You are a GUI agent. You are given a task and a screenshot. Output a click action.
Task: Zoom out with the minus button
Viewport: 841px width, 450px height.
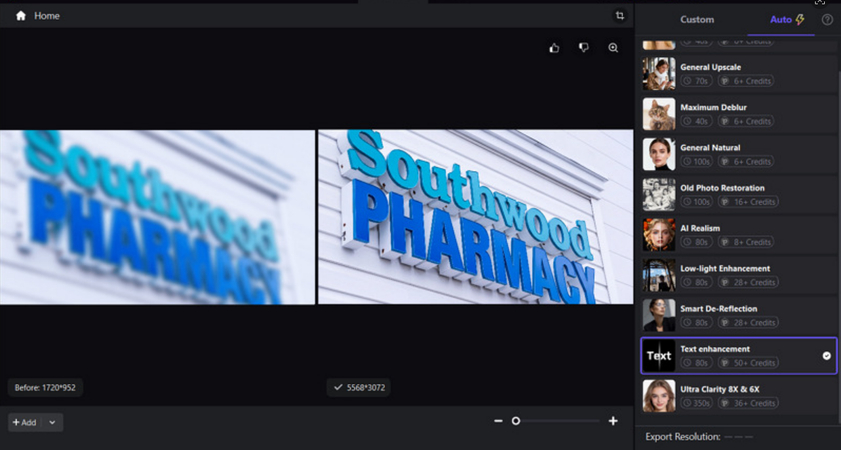click(498, 421)
